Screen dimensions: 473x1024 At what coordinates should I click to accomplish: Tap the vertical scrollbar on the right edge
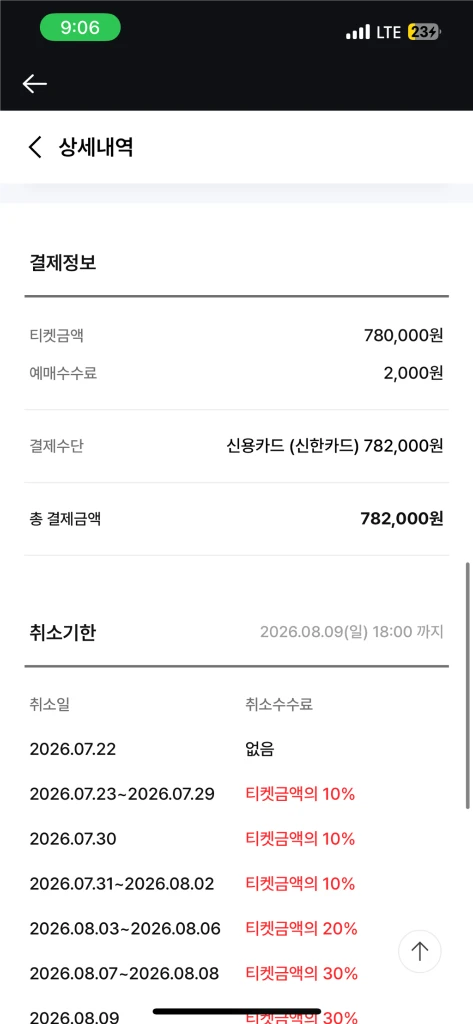[x=467, y=686]
